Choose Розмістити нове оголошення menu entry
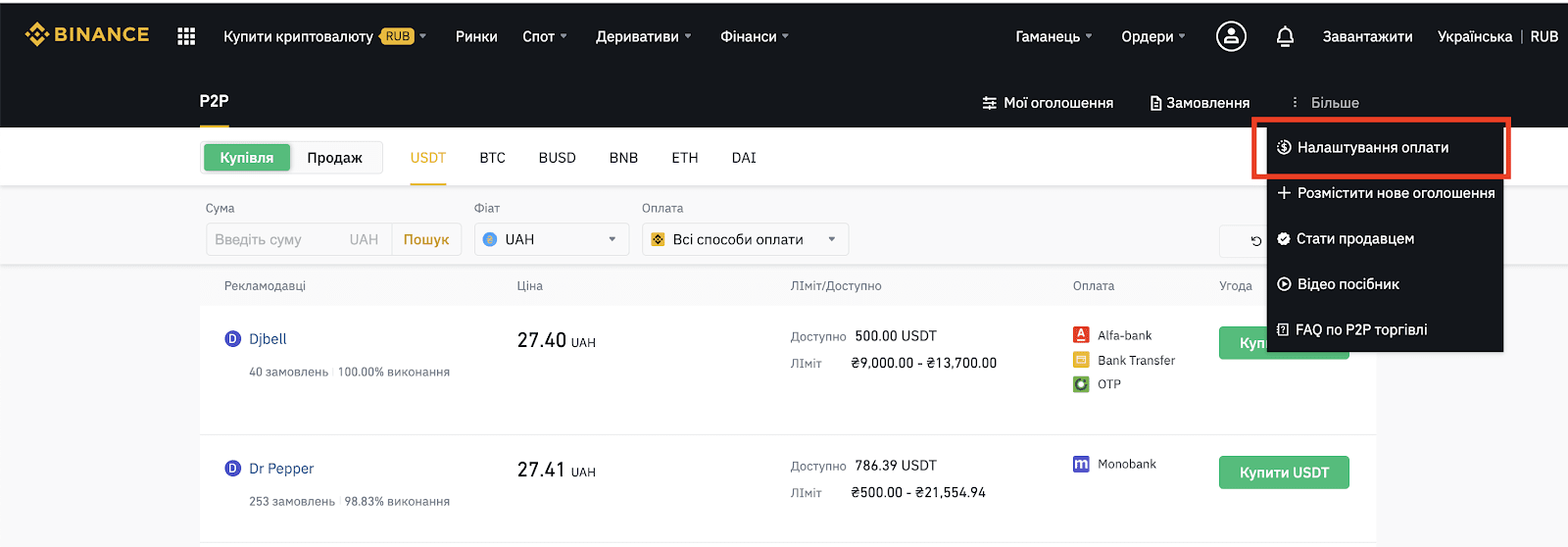Screen dimensions: 1568x547 [x=1385, y=193]
